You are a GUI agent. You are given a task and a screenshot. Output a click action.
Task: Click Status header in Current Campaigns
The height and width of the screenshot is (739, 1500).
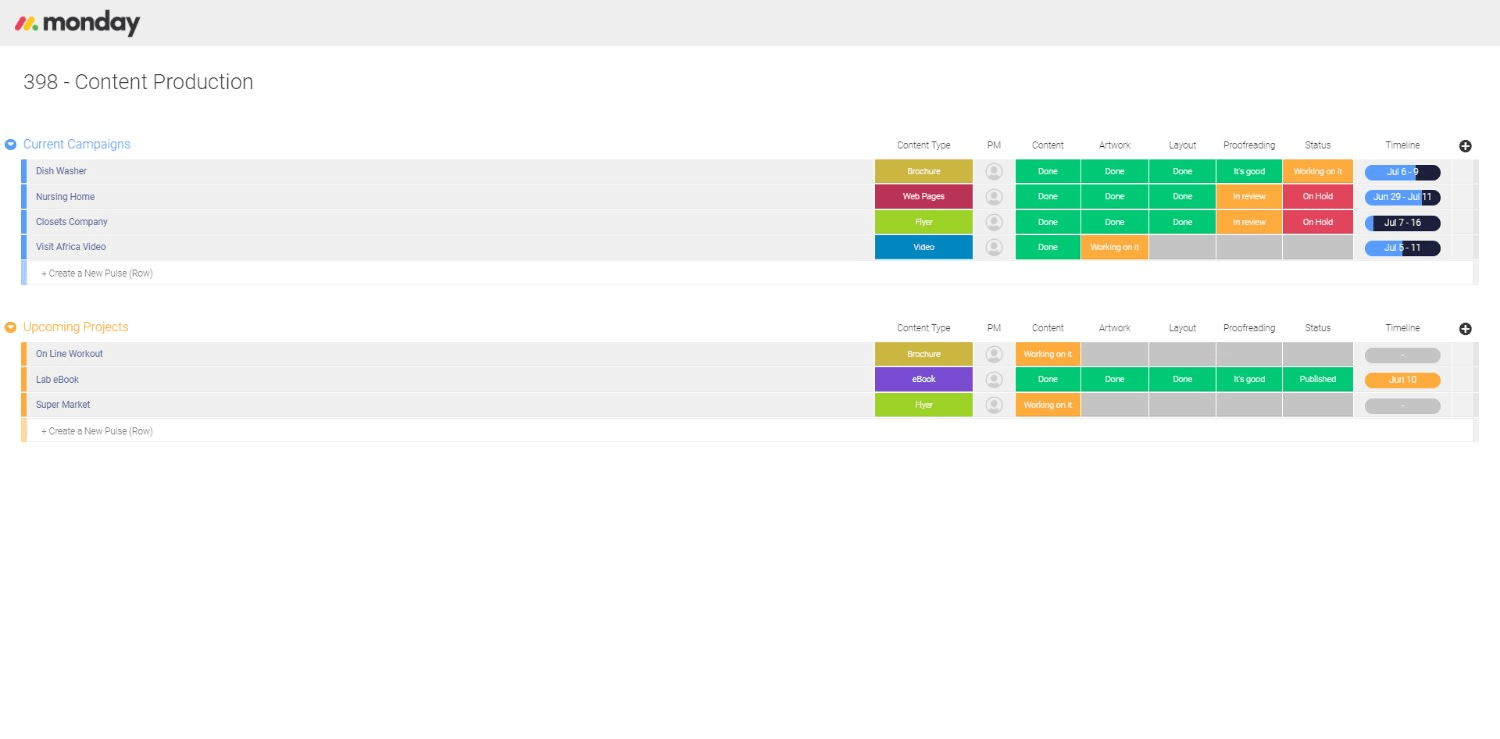tap(1318, 145)
